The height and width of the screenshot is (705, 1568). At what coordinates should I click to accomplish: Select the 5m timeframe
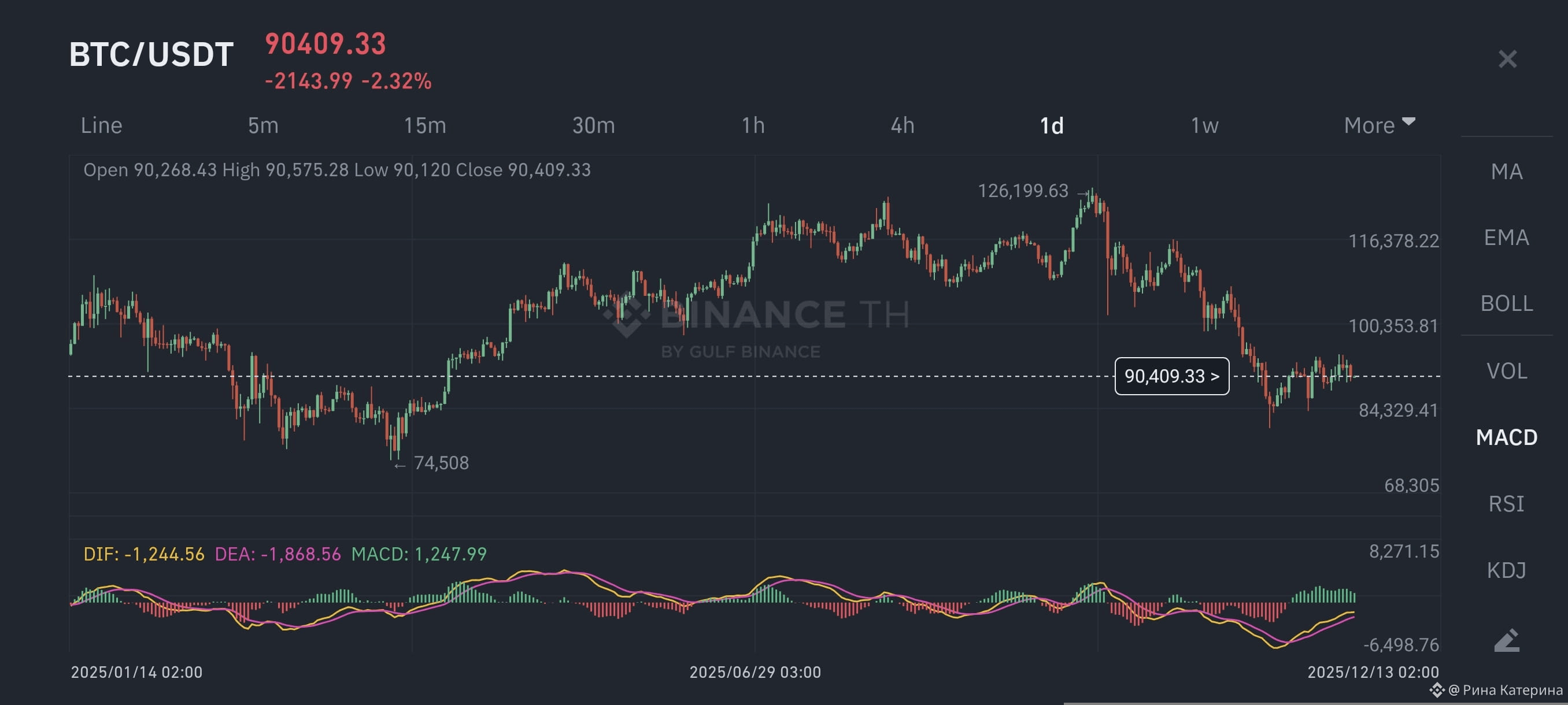coord(263,125)
